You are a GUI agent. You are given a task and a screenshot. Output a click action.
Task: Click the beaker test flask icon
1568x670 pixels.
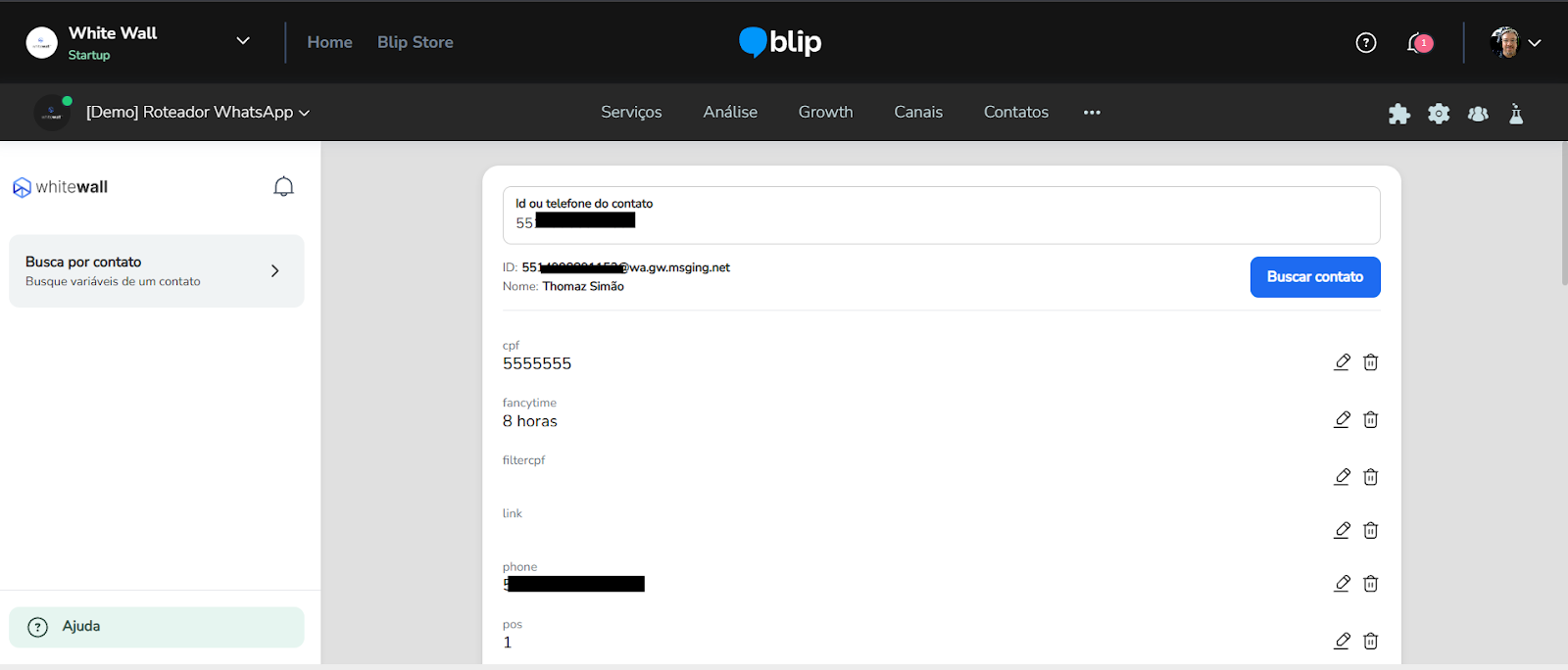(1516, 114)
